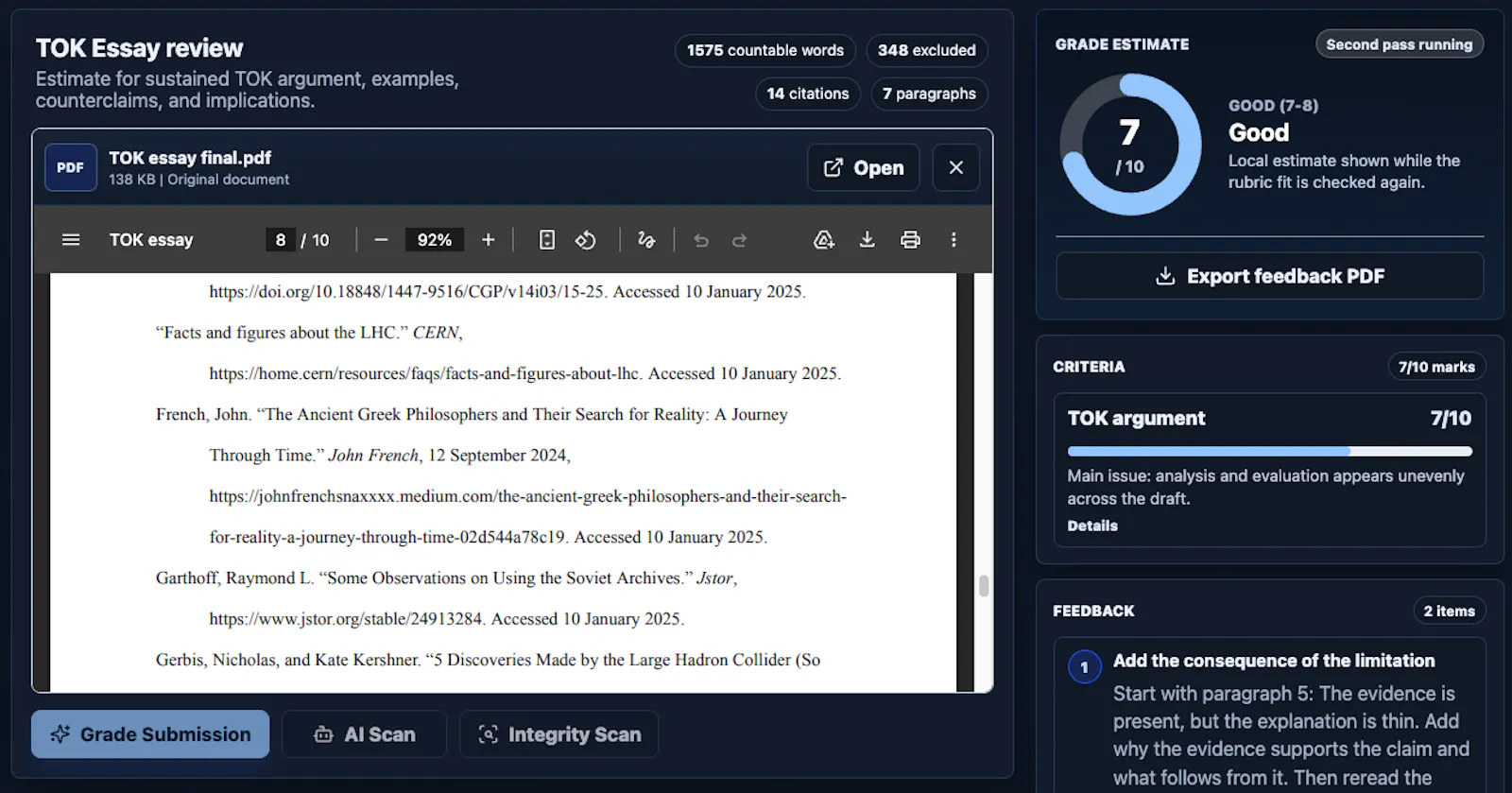Click the TOK essay title in viewer toolbar
This screenshot has width=1512, height=793.
pyautogui.click(x=151, y=240)
